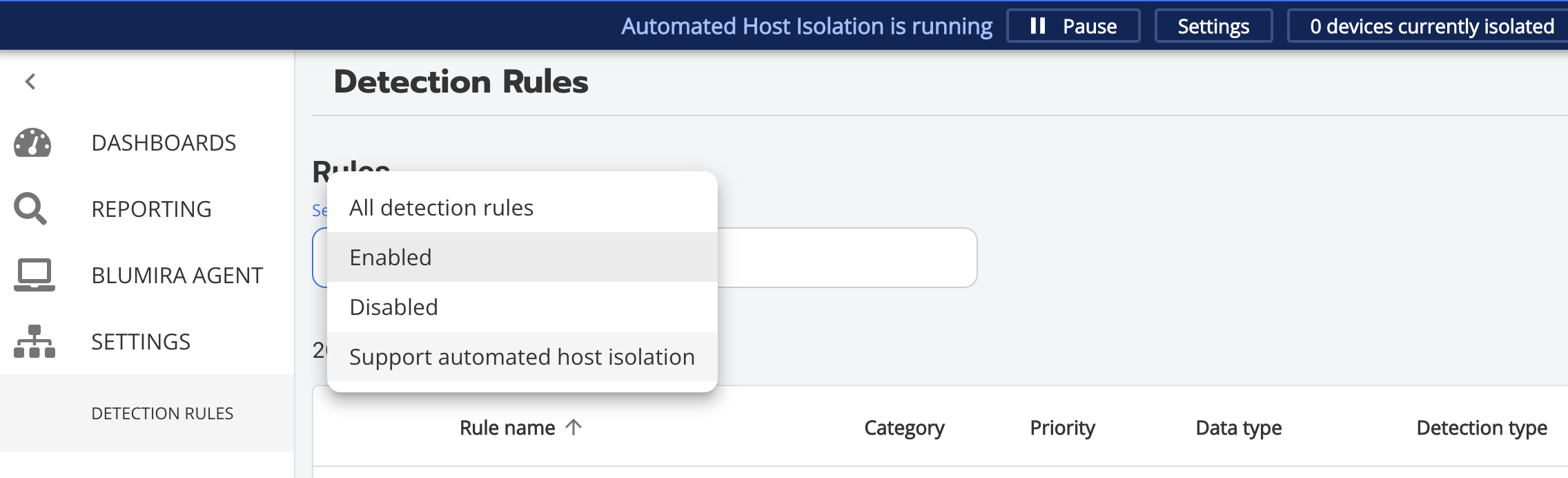Image resolution: width=1568 pixels, height=478 pixels.
Task: Choose the Disabled filter option
Action: [393, 307]
